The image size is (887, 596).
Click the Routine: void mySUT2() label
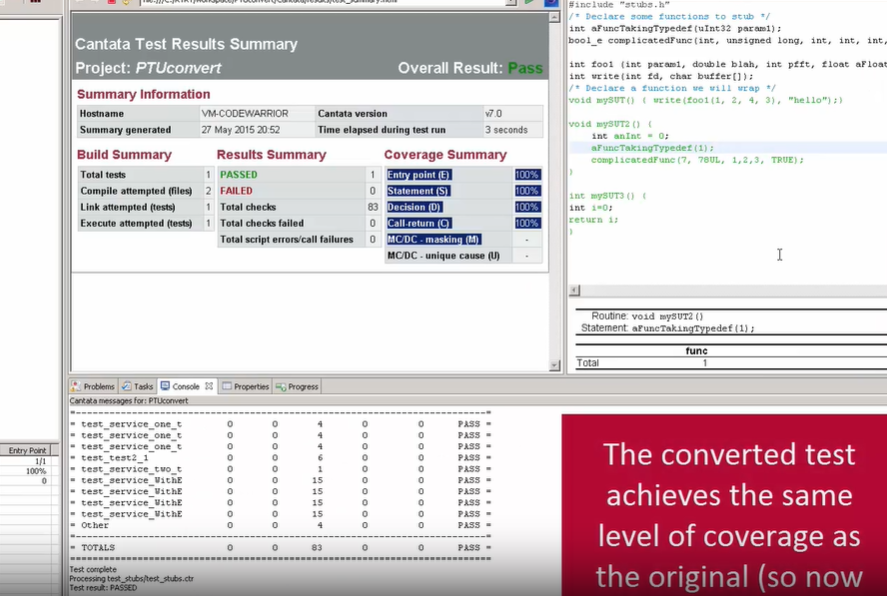[647, 316]
